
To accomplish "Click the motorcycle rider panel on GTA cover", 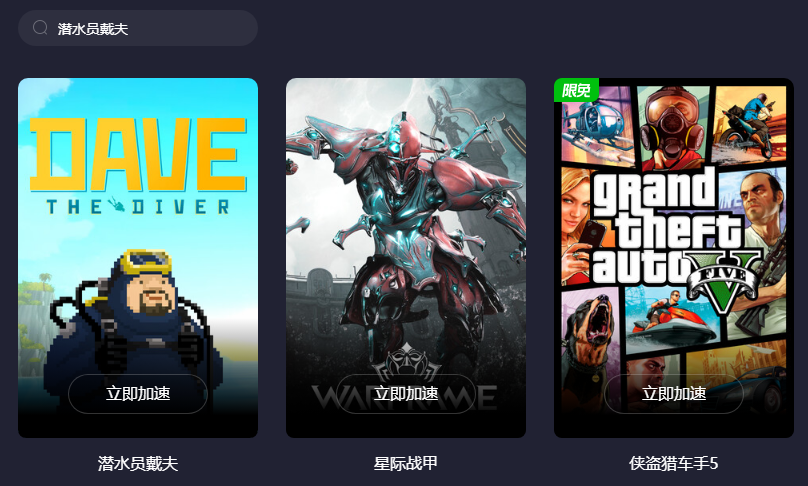I will (750, 124).
